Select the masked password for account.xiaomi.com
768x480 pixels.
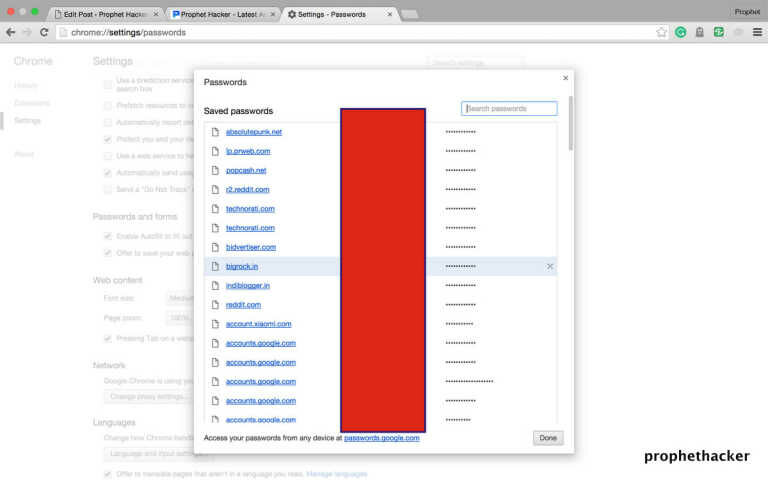tap(459, 324)
